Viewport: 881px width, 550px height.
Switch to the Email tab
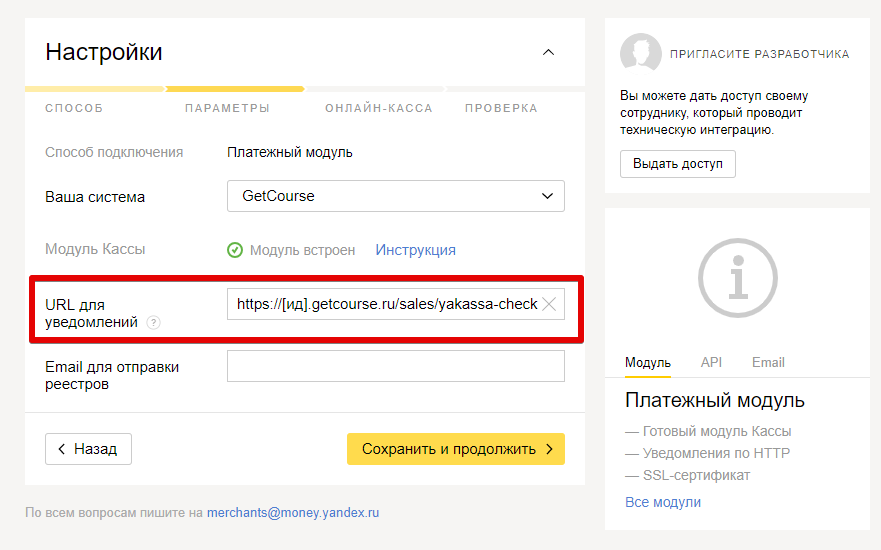(x=768, y=362)
